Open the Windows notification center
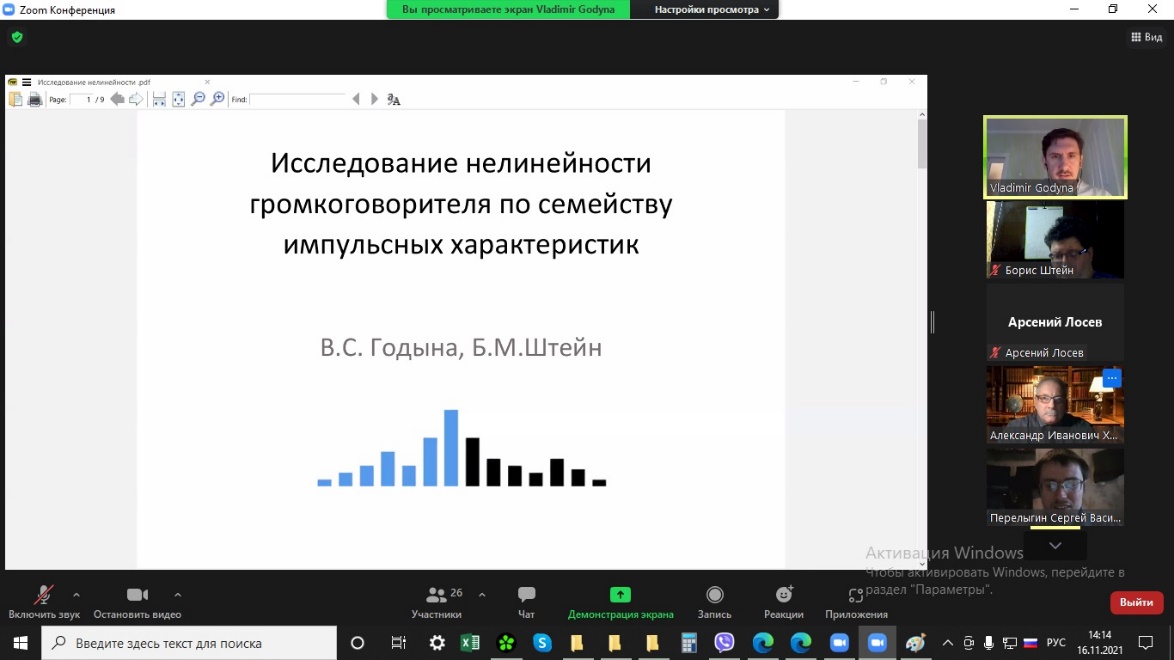 point(1146,643)
